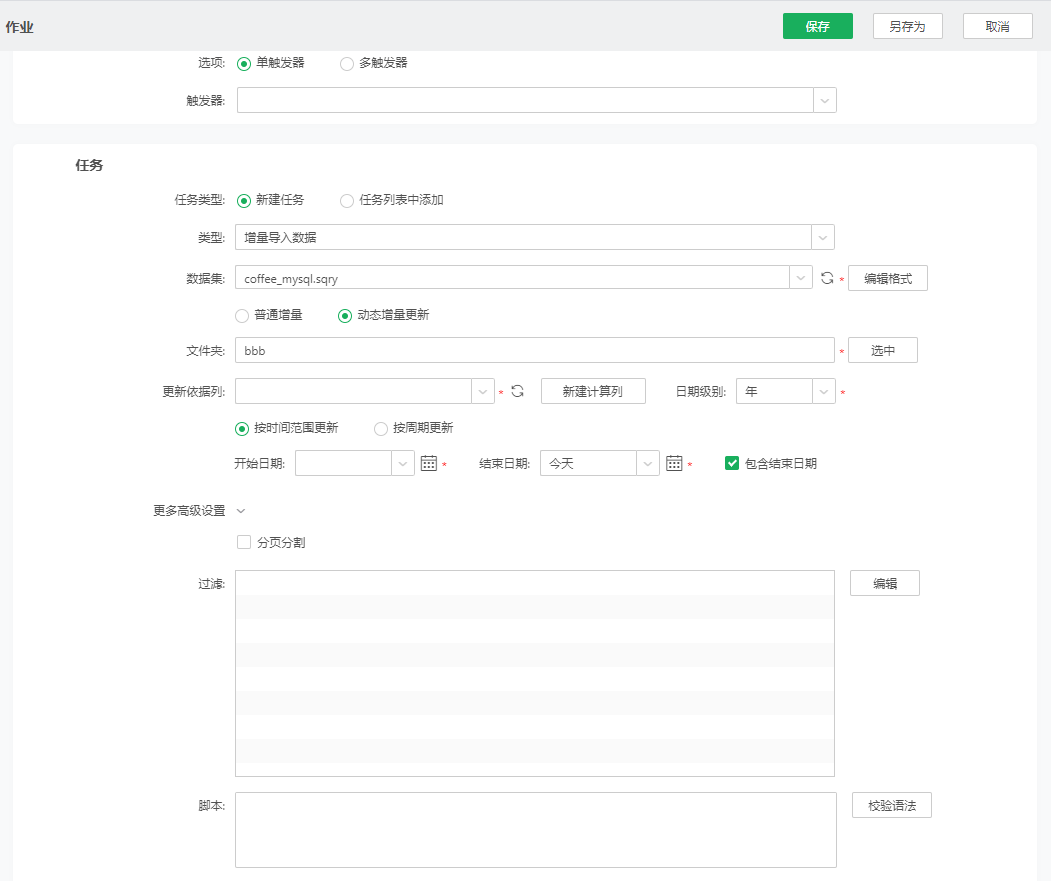Select the 普通增量 radio button
The width and height of the screenshot is (1051, 881).
click(x=242, y=315)
